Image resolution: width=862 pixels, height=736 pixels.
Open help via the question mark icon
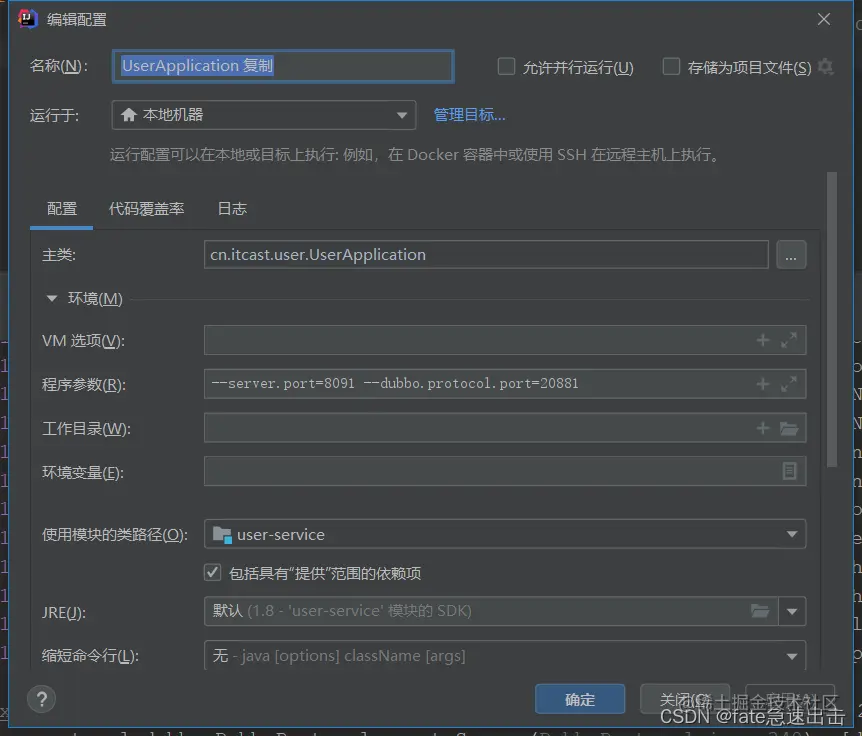click(41, 699)
